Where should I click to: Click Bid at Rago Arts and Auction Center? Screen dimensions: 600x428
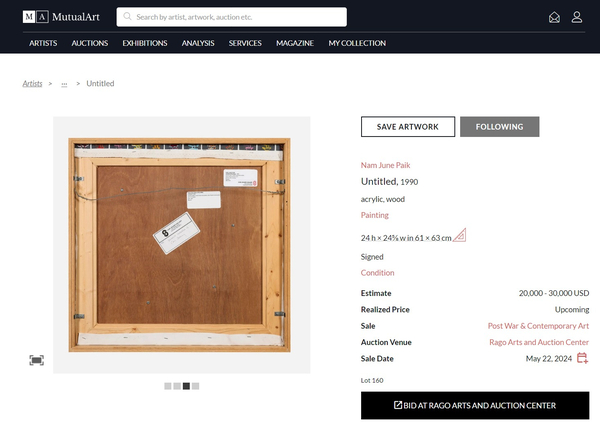pos(475,405)
